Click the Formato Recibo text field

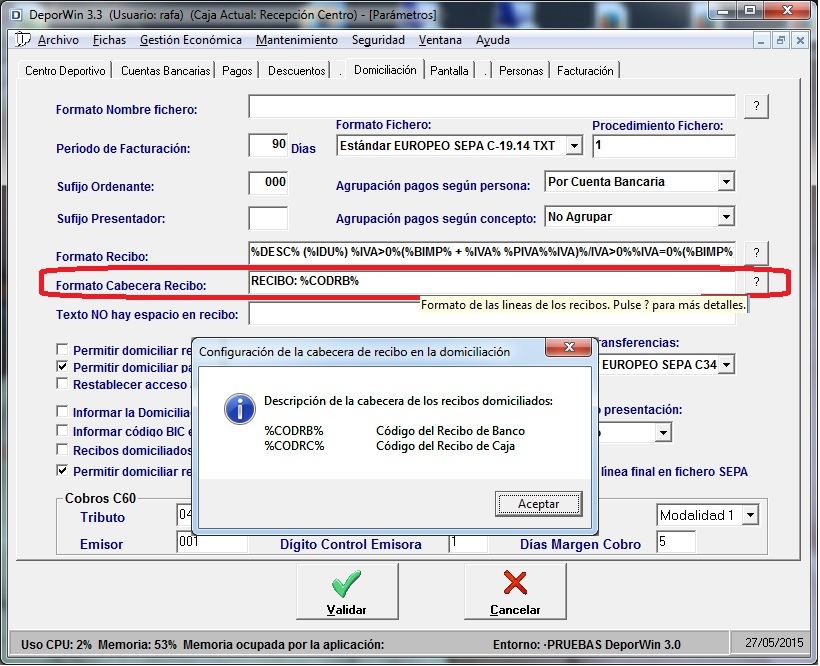[x=492, y=253]
